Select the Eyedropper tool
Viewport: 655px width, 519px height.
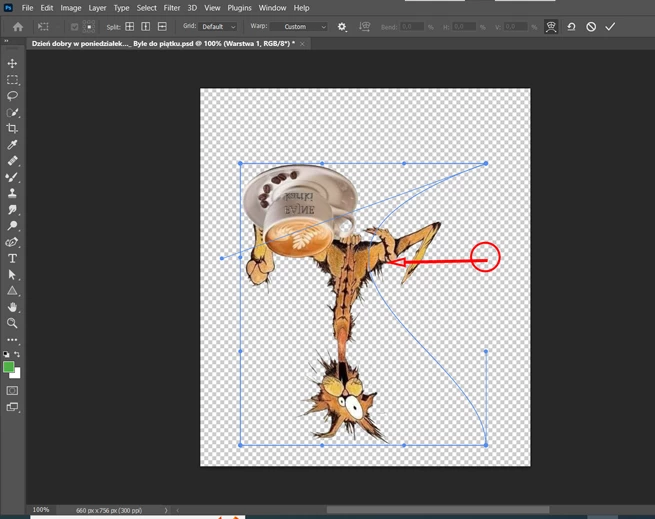point(12,145)
